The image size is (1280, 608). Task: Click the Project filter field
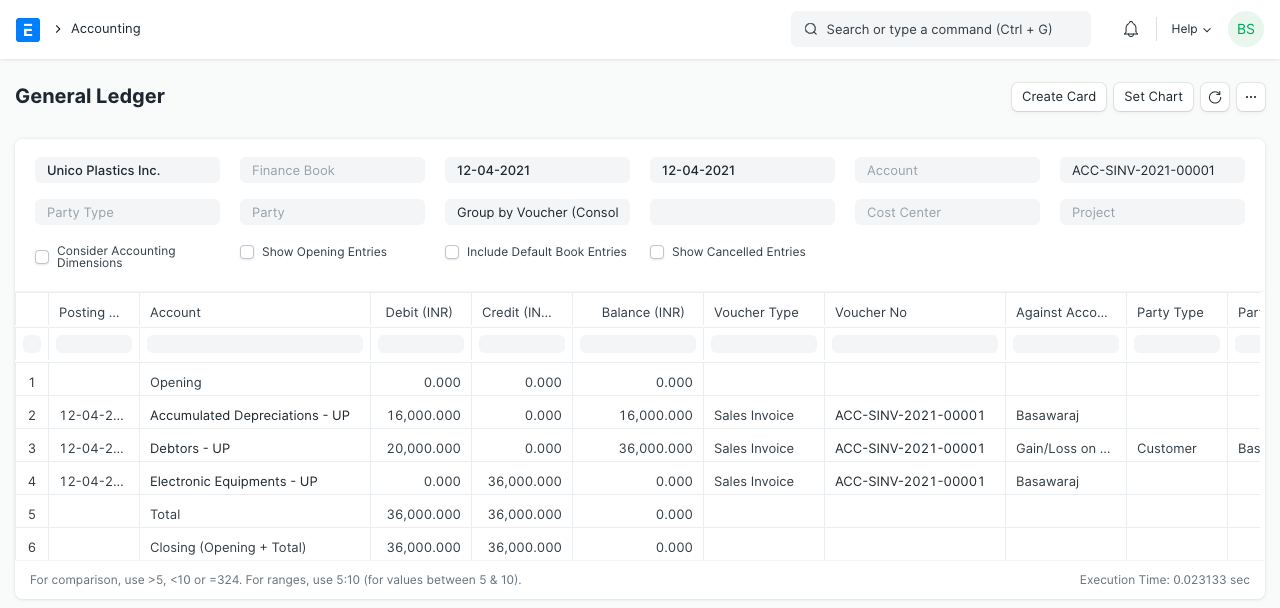click(x=1152, y=212)
